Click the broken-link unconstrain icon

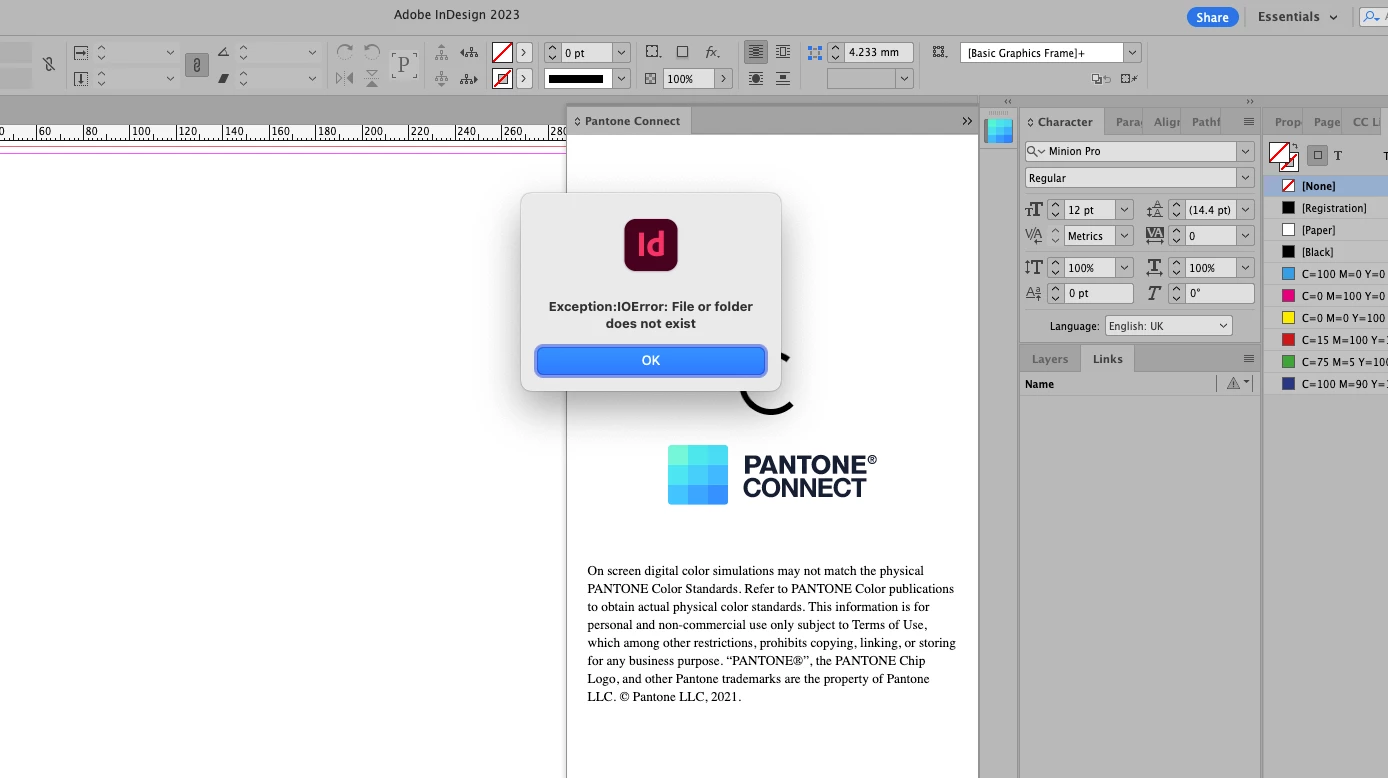point(49,65)
